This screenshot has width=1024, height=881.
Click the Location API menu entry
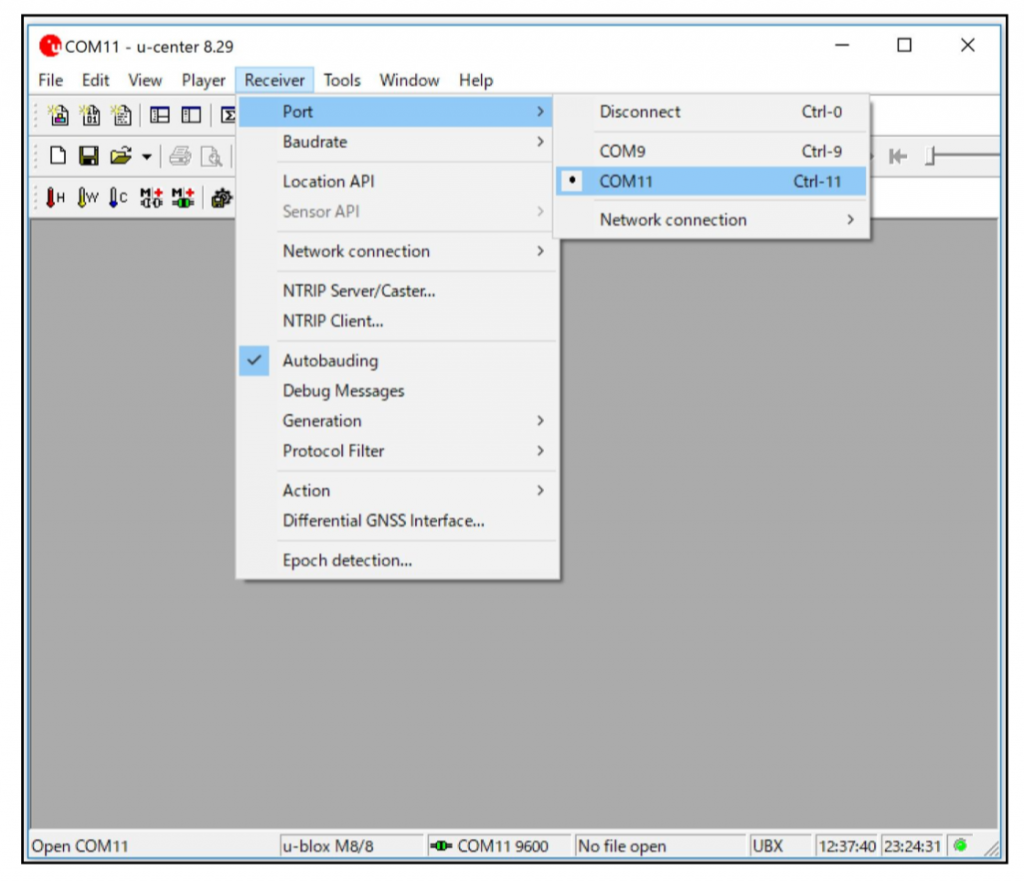tap(398, 181)
